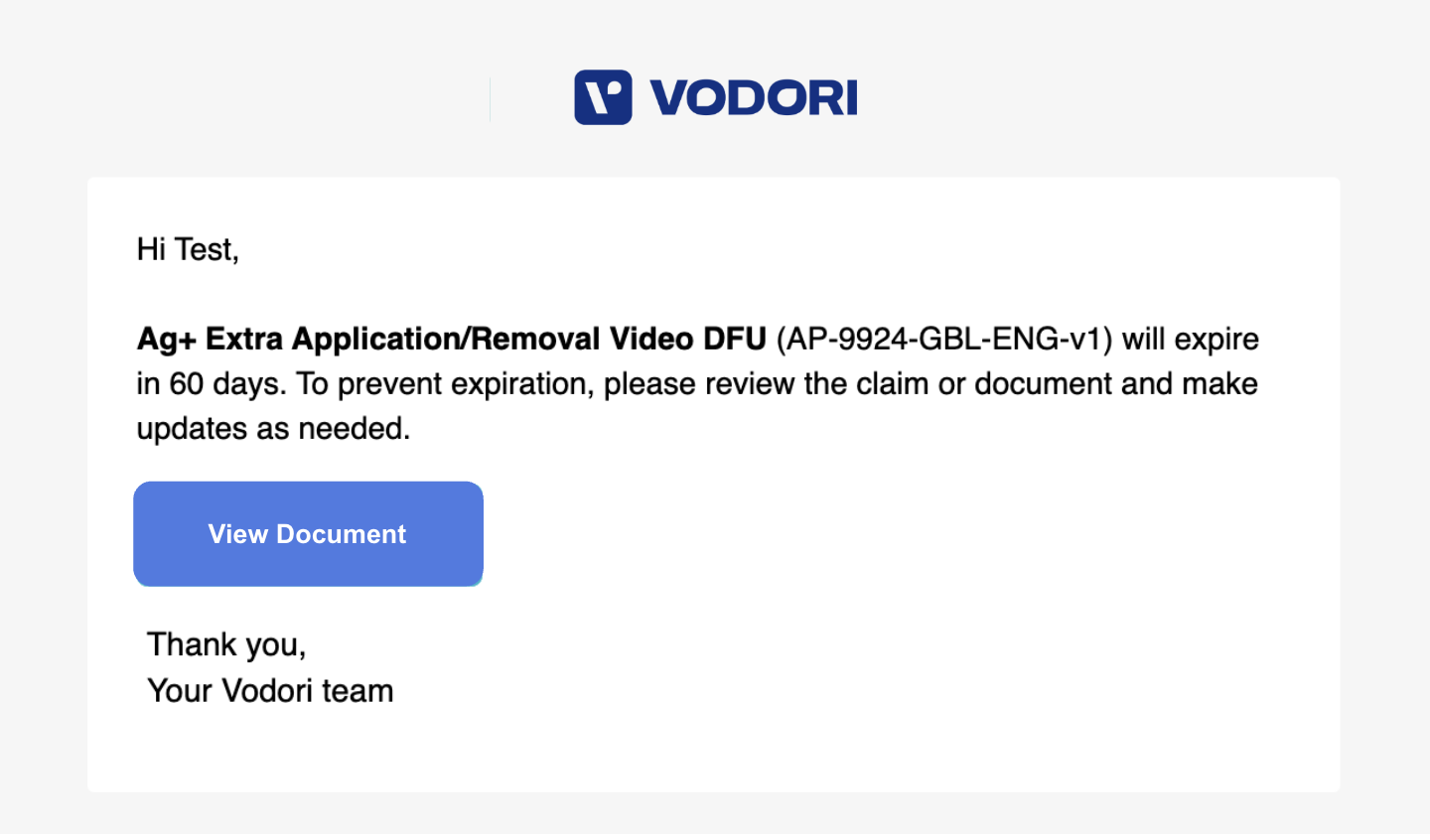Screen dimensions: 1430x840
Task: Click the "in 60 days" expiration text
Action: pos(209,383)
